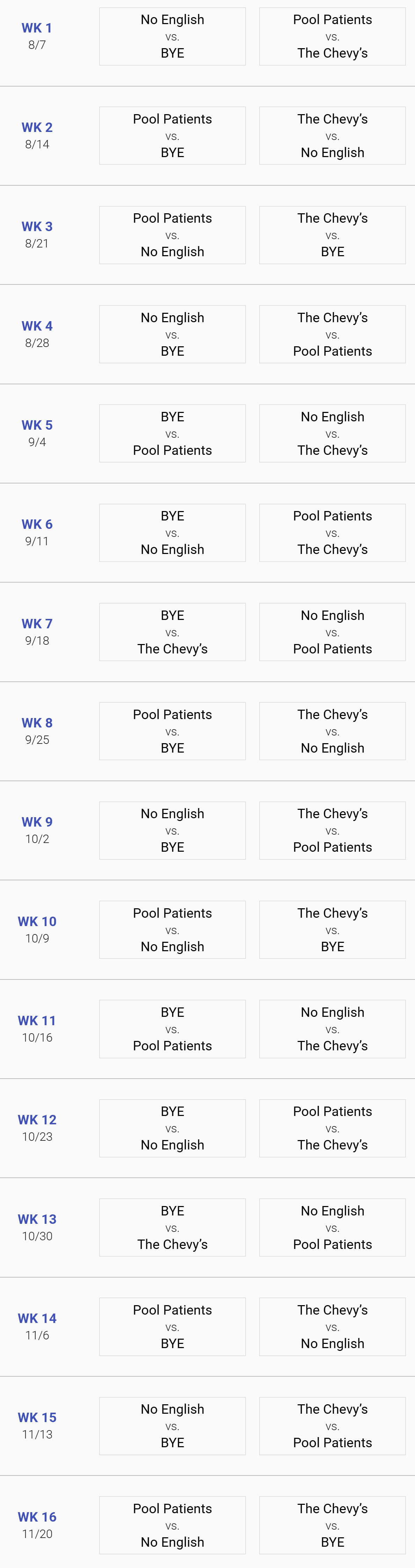Open WK 10 Pool Patients vs. No English match
The width and height of the screenshot is (415, 1568).
point(173,930)
